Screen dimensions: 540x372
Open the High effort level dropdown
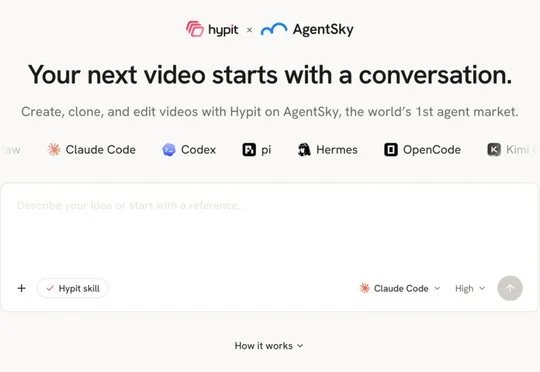click(x=470, y=288)
